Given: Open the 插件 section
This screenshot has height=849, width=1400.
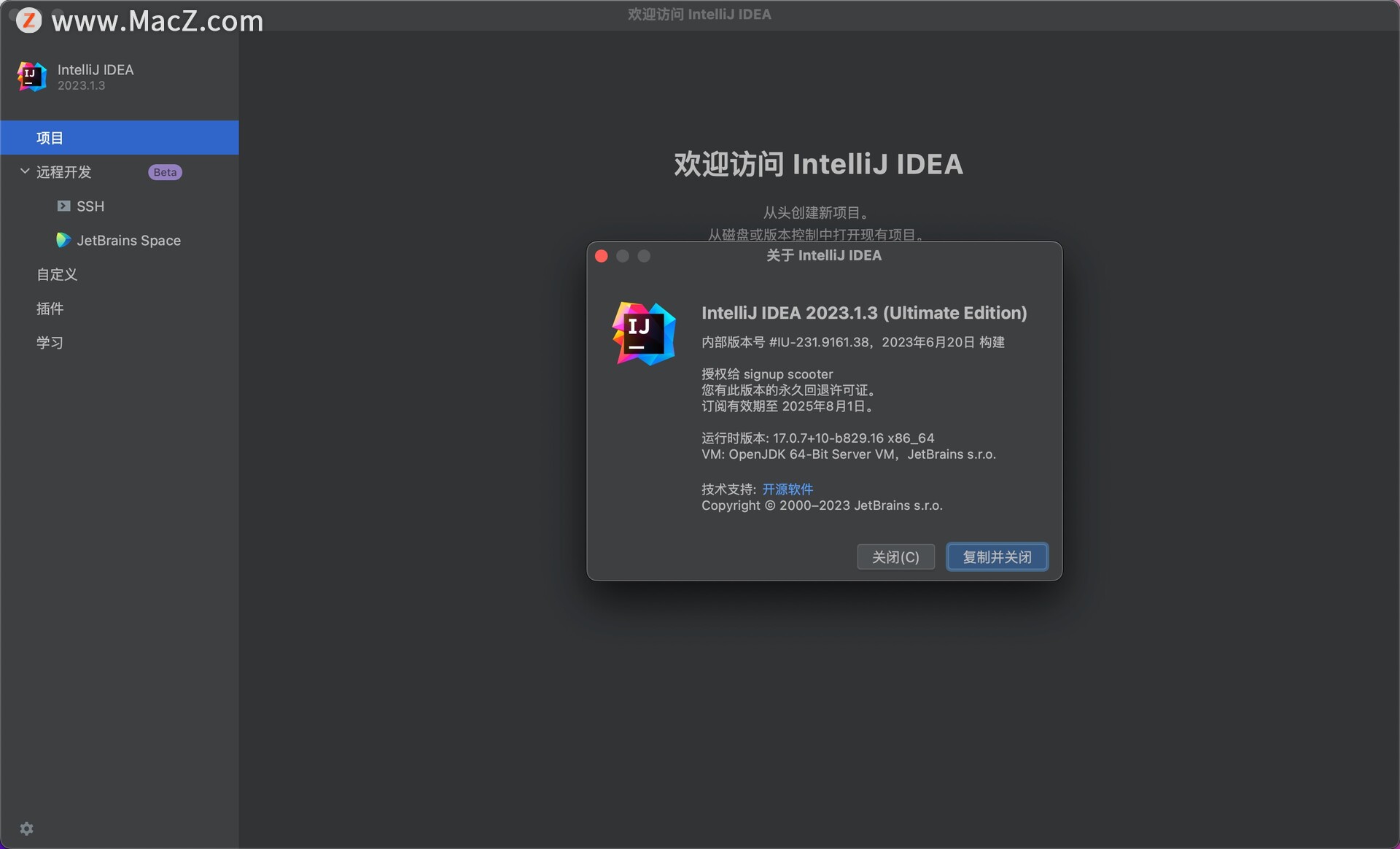Looking at the screenshot, I should click(50, 309).
